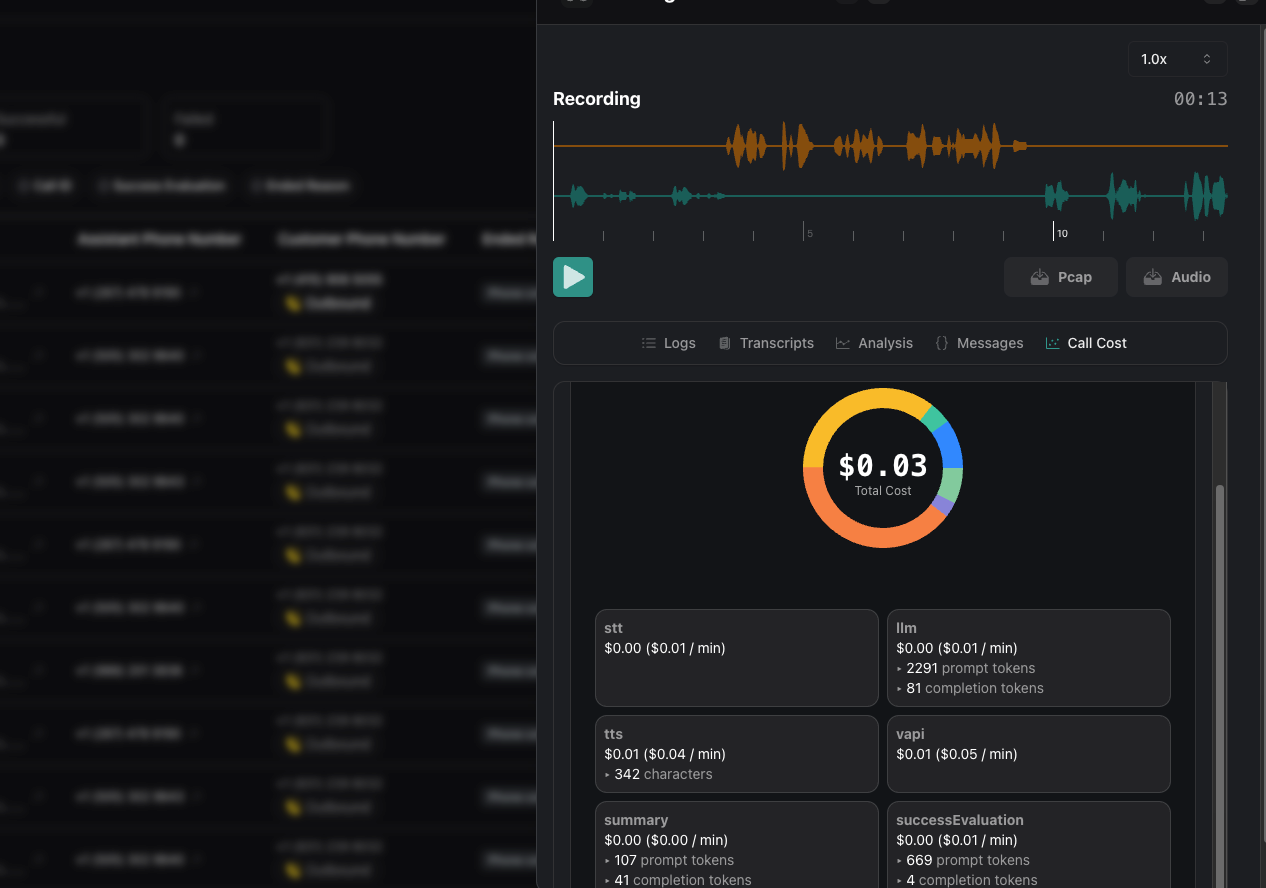This screenshot has width=1266, height=888.
Task: Expand the 2291 prompt tokens detail
Action: pyautogui.click(x=965, y=668)
